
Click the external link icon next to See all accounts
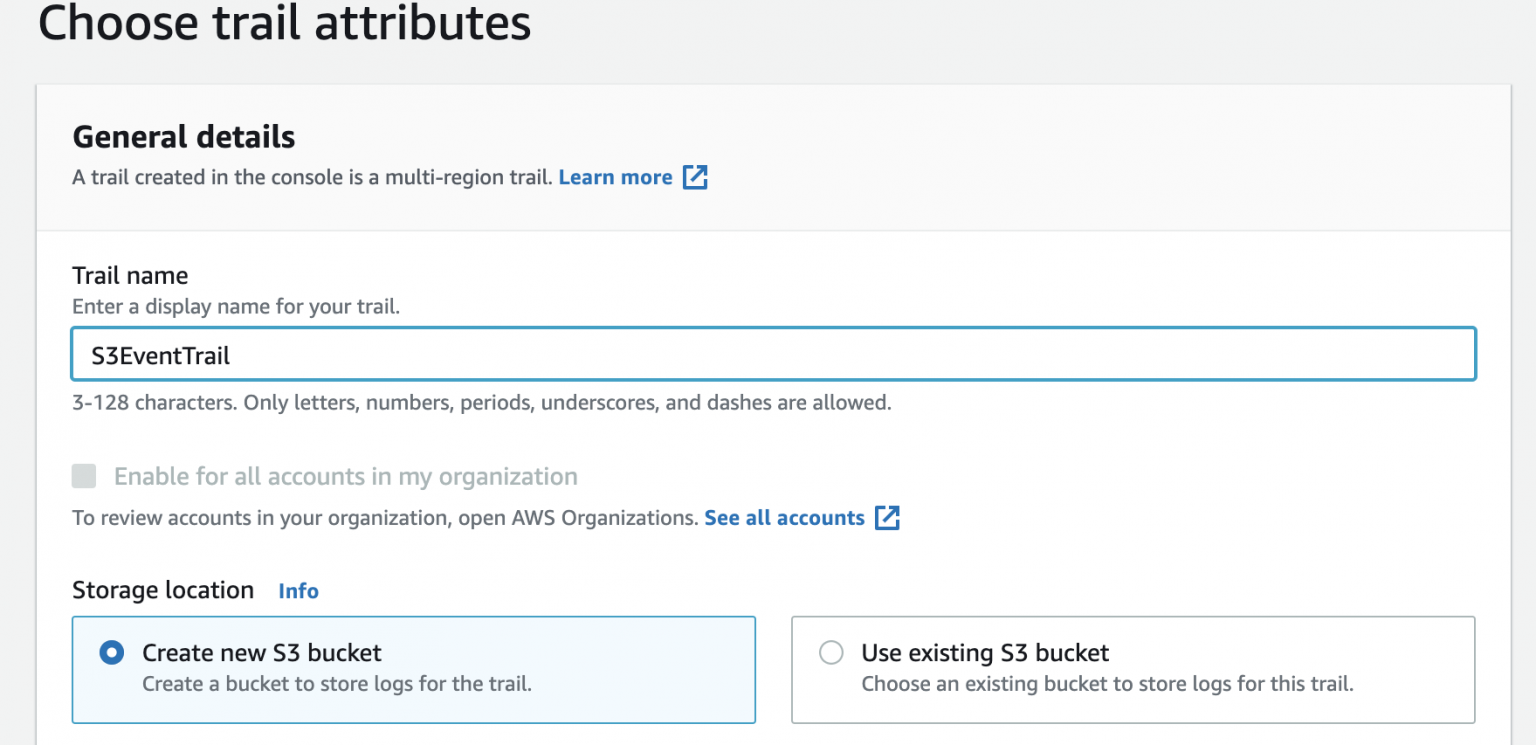click(888, 518)
